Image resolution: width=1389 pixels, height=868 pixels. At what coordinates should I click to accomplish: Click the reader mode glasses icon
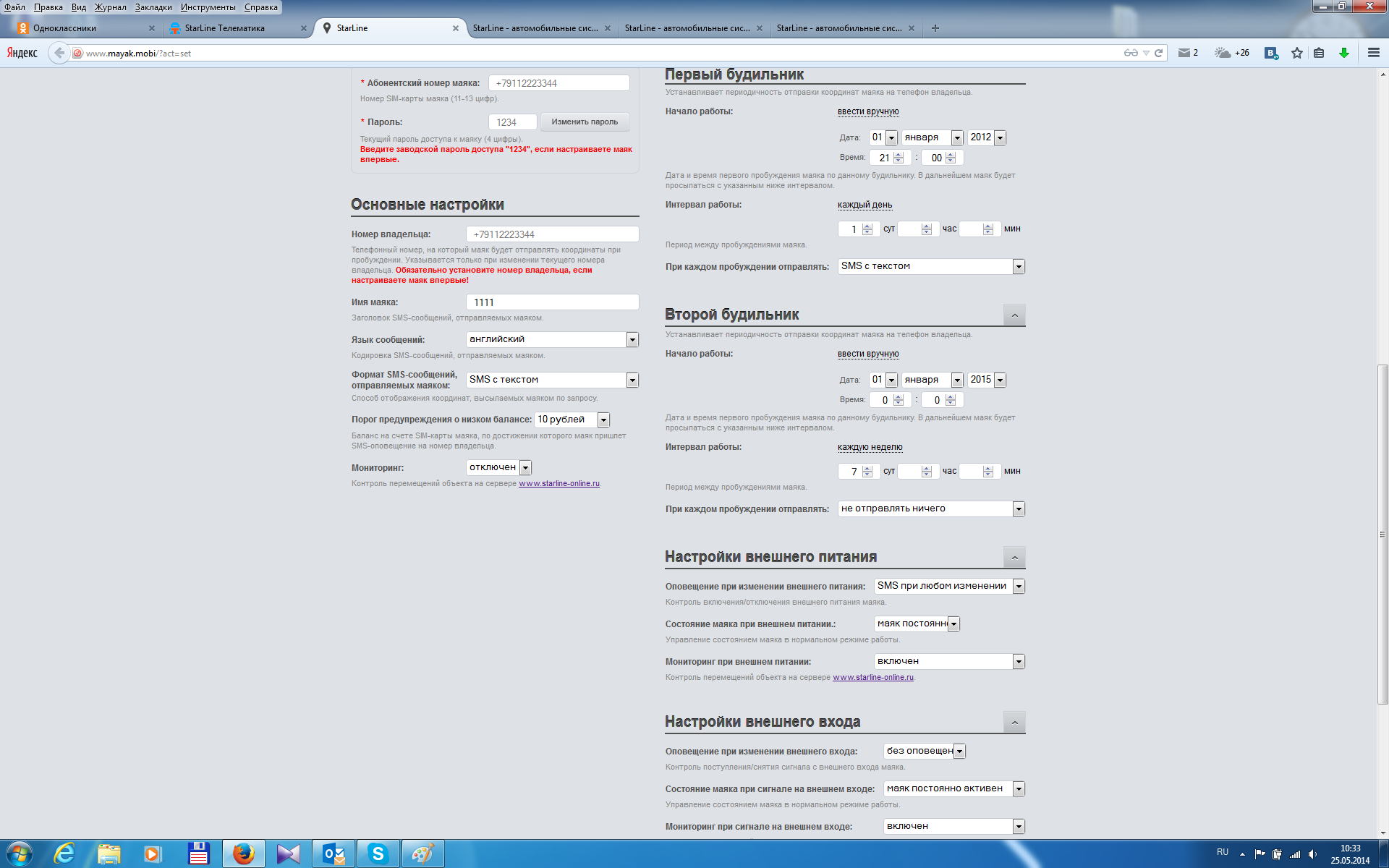1131,53
